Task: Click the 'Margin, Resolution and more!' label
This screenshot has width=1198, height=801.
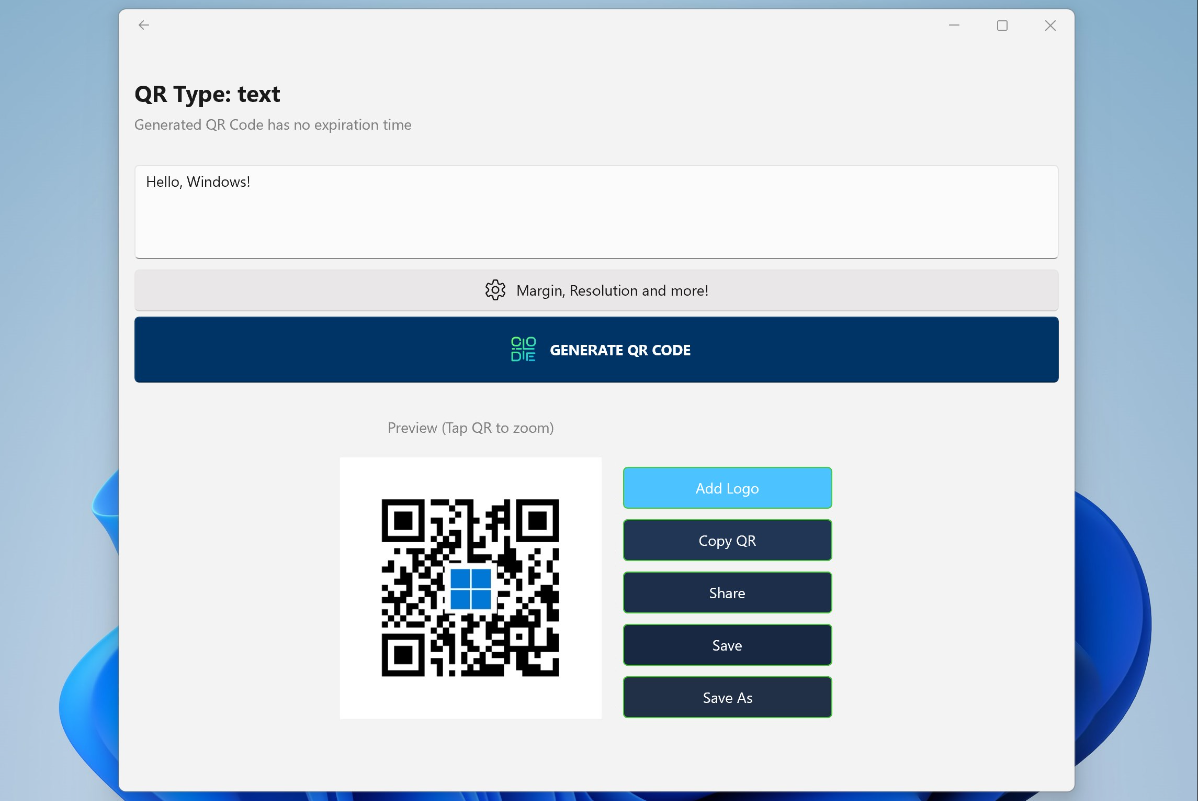Action: point(612,290)
